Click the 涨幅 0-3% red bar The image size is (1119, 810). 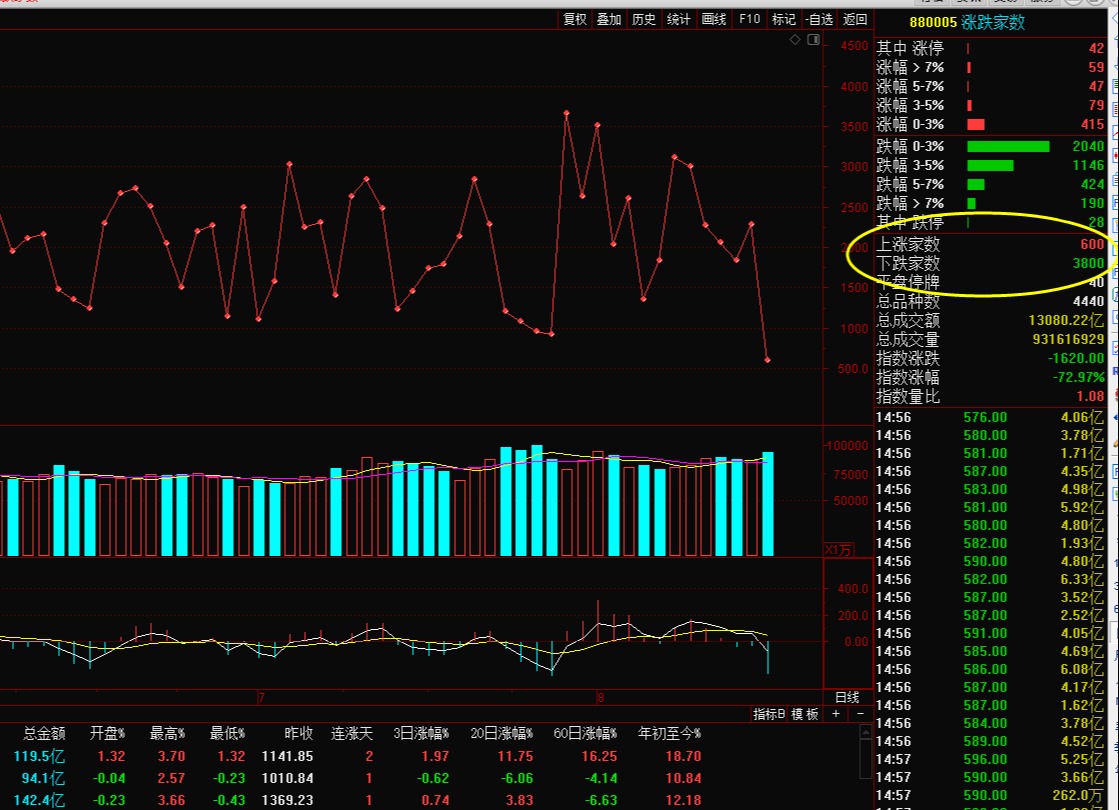(x=976, y=124)
